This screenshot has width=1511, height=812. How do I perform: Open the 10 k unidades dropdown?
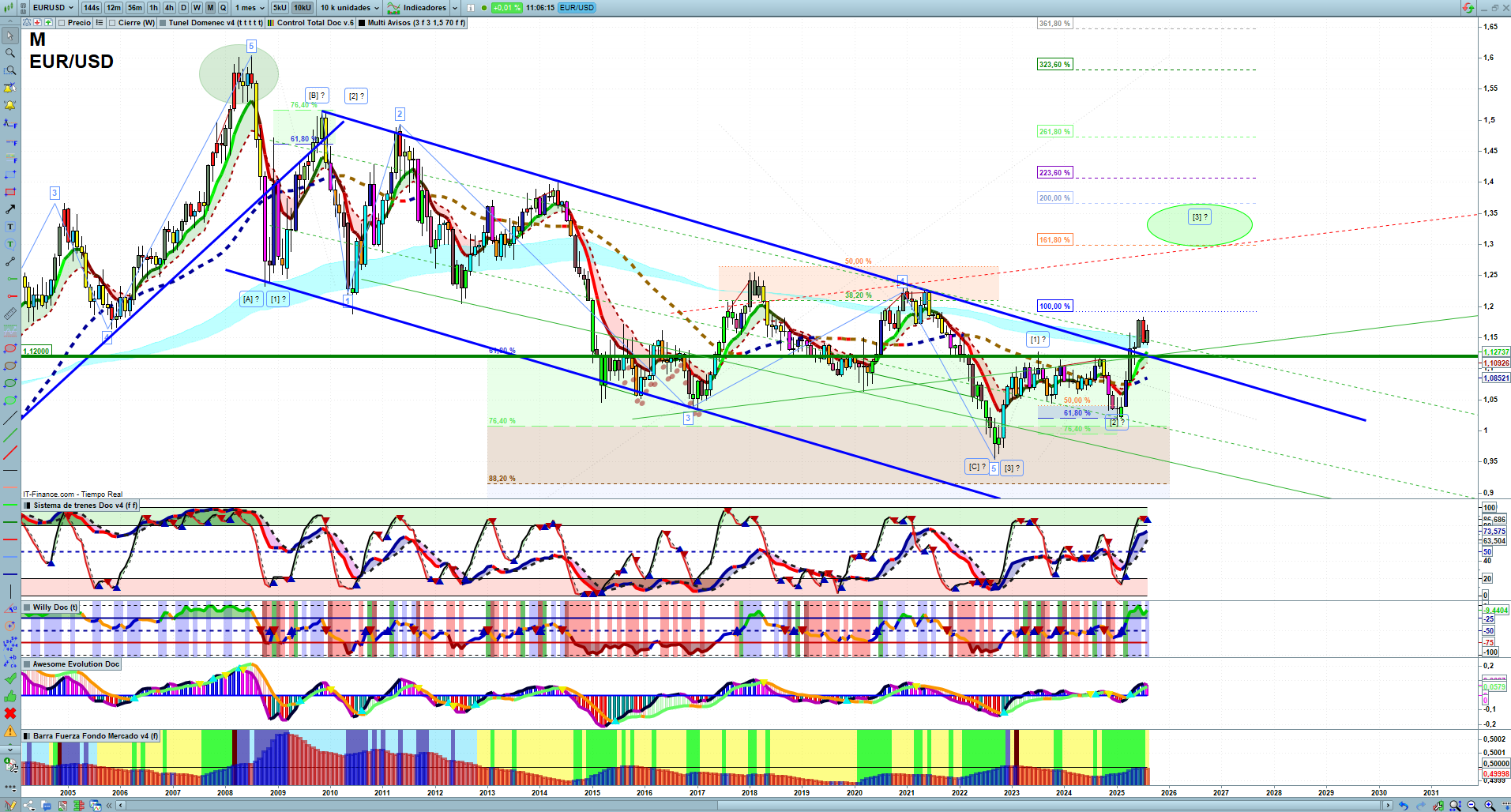coord(349,8)
